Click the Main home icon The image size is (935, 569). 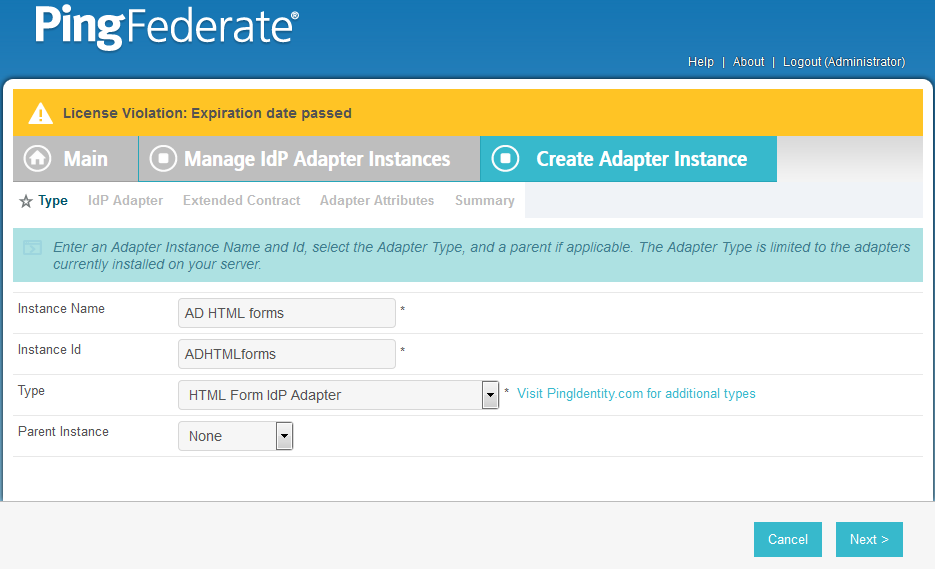pos(38,159)
